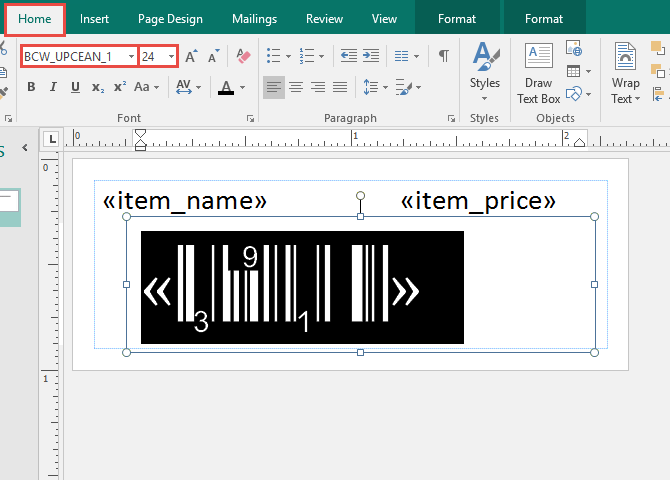The width and height of the screenshot is (670, 480).
Task: Apply bullet list formatting
Action: click(x=273, y=56)
